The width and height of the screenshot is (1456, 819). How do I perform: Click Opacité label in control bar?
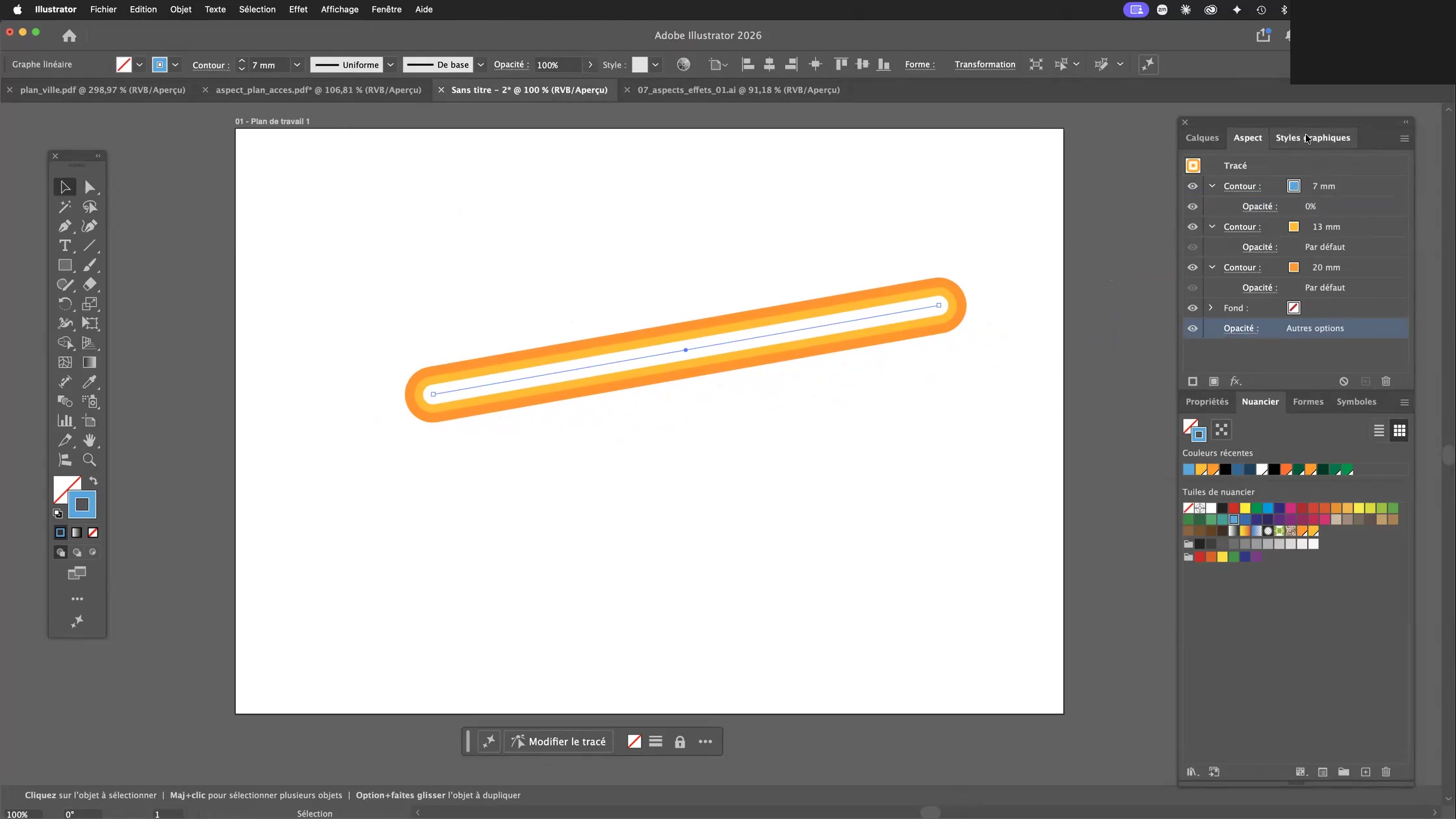tap(511, 64)
